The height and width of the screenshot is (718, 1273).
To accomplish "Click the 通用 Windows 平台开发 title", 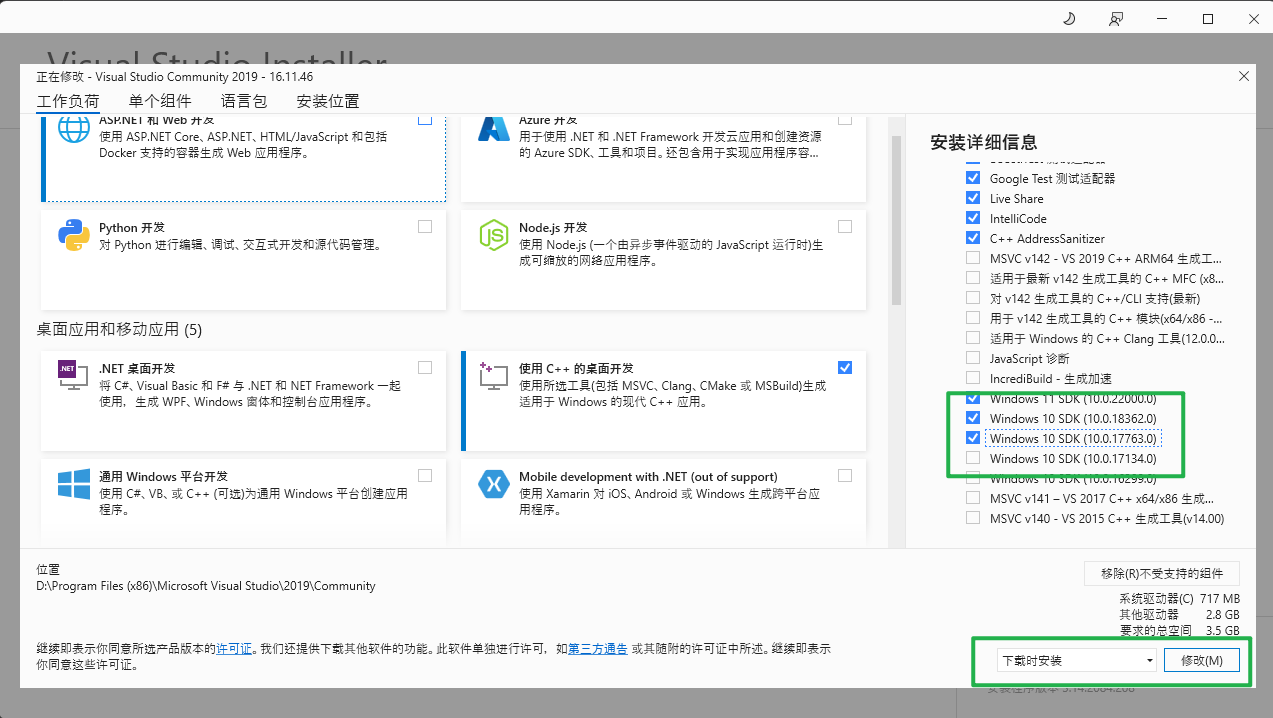I will (x=164, y=477).
